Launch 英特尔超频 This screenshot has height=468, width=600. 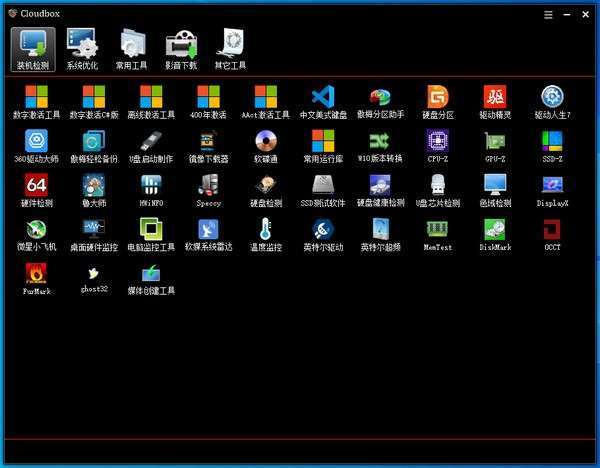point(380,235)
